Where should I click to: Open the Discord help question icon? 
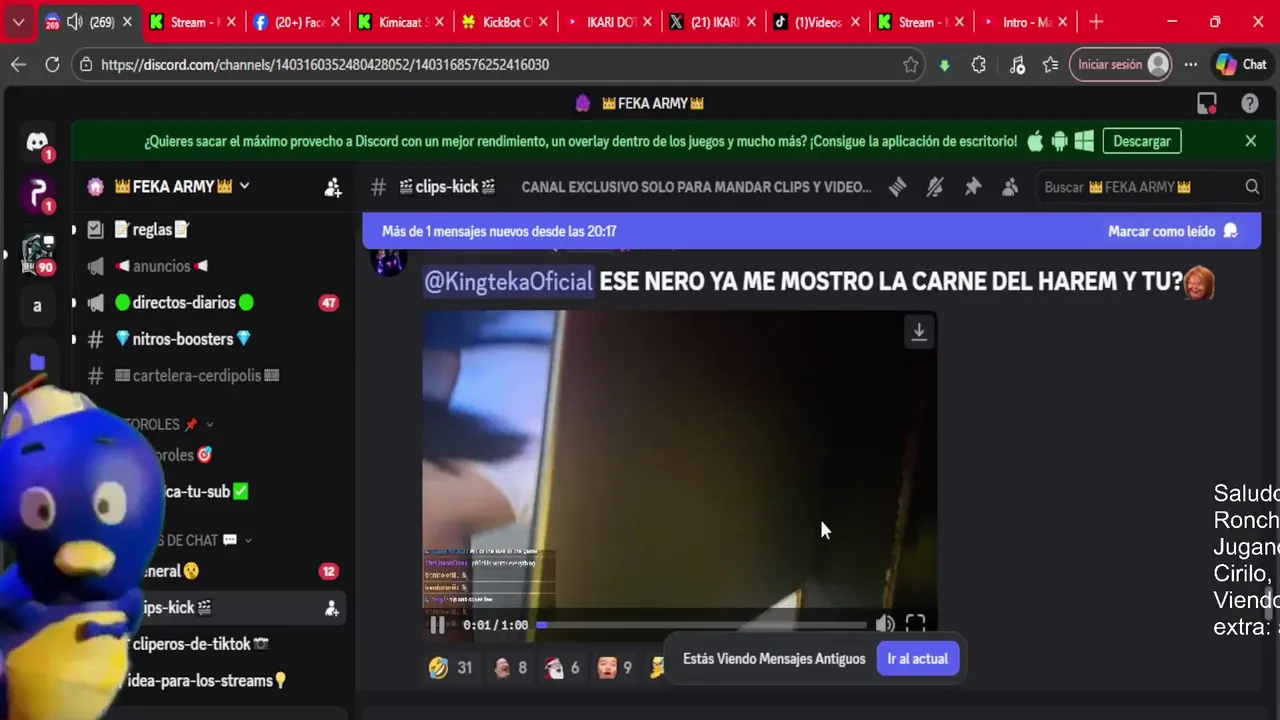coord(1249,103)
